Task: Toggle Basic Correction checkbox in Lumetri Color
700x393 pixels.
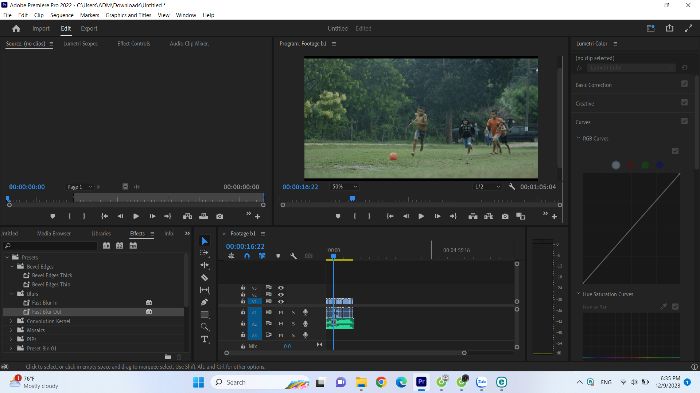Action: point(684,84)
